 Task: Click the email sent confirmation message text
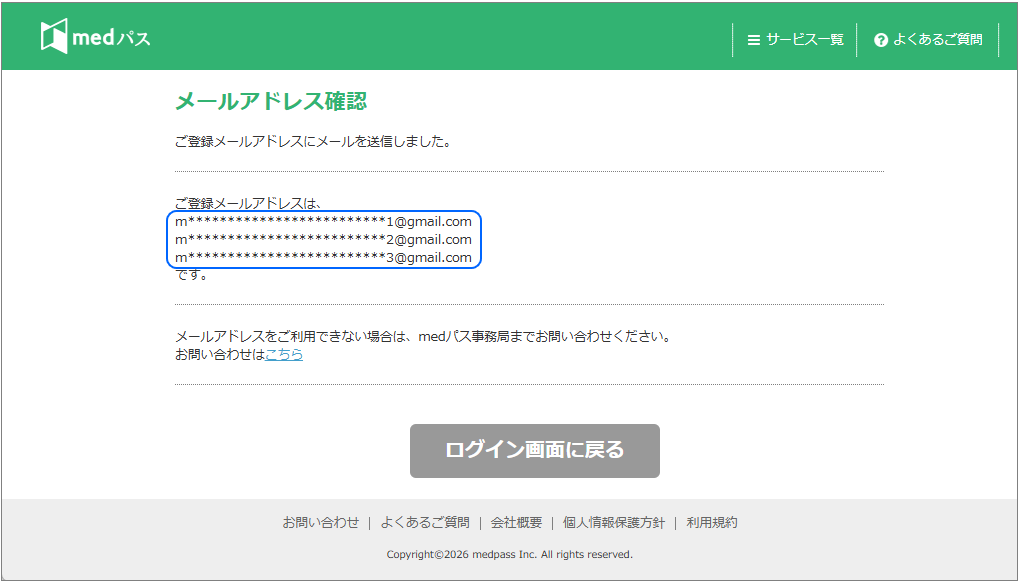coord(312,141)
